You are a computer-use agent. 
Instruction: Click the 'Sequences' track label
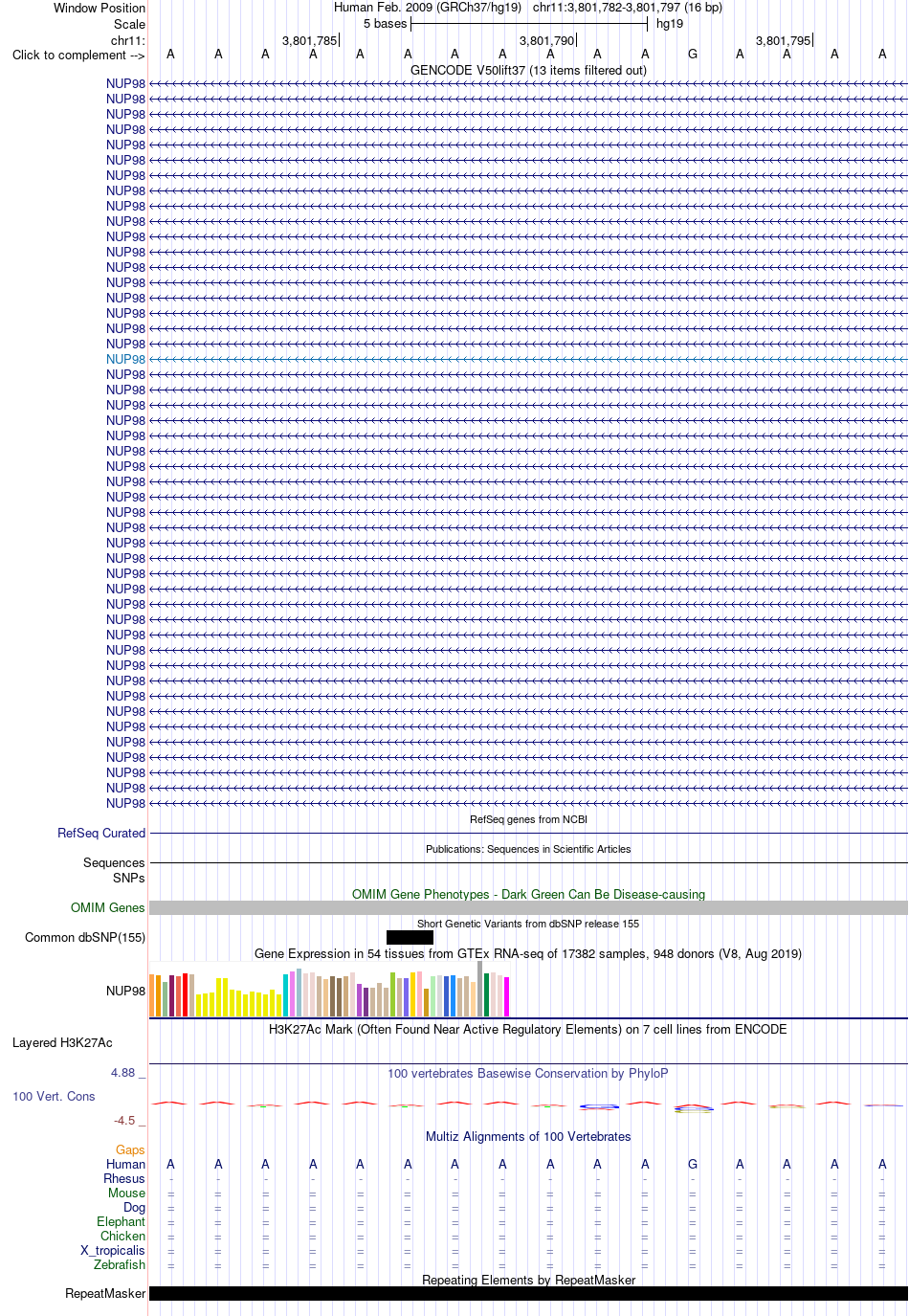click(114, 862)
